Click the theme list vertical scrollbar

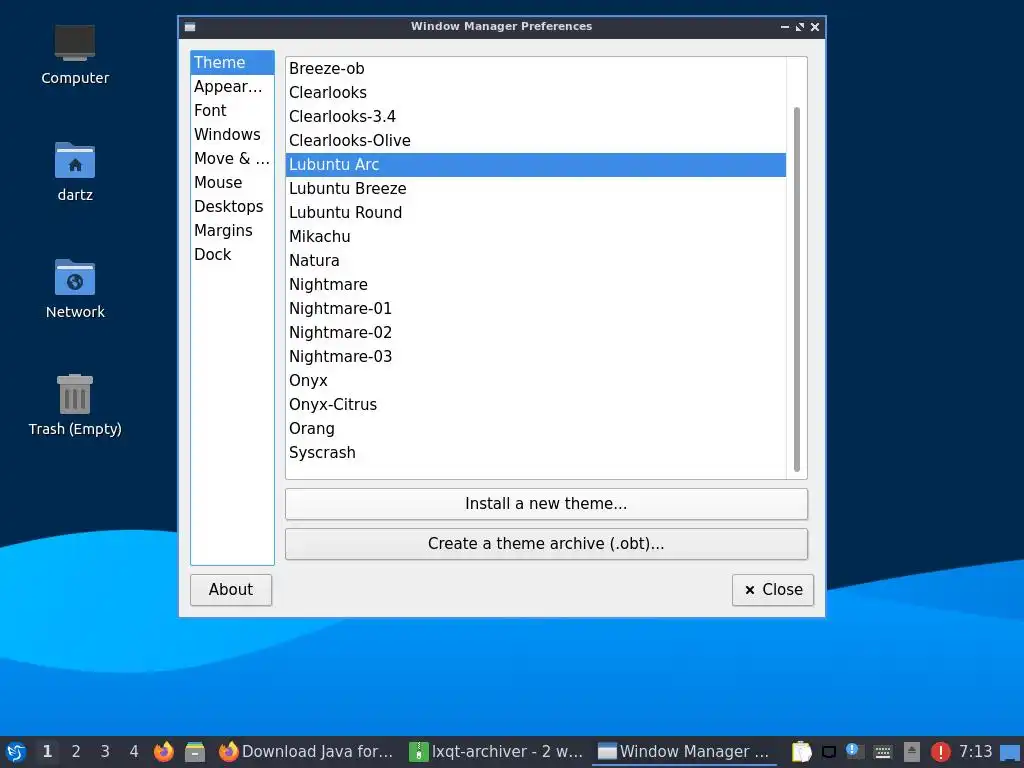(797, 289)
